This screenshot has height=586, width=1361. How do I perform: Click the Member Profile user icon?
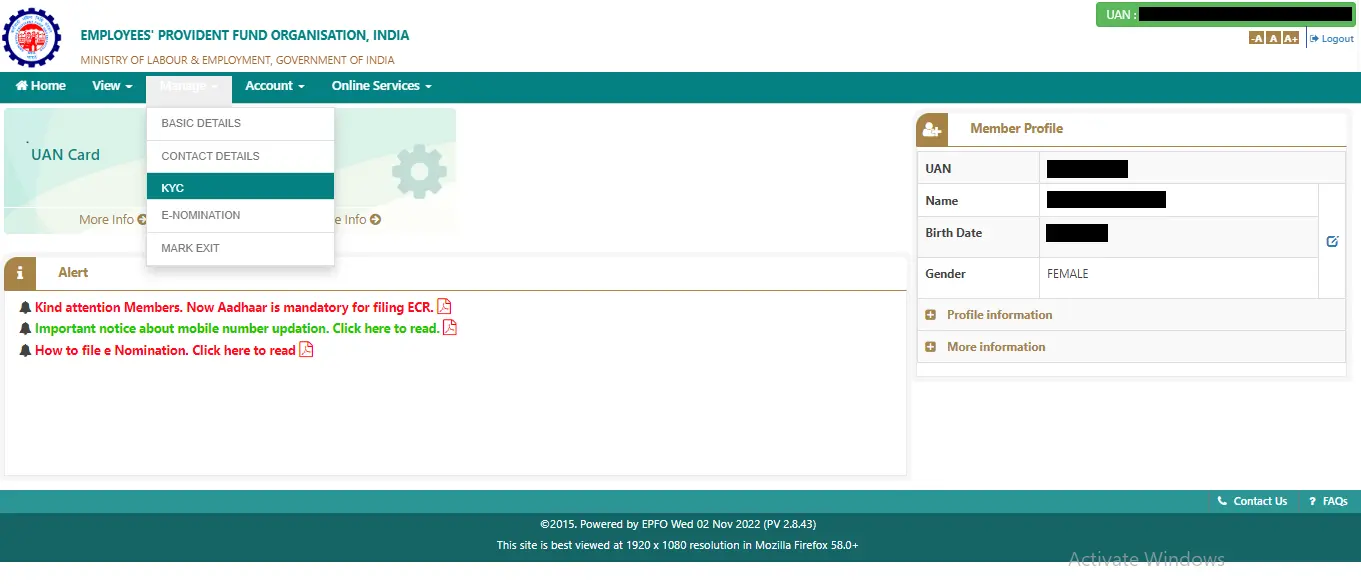pyautogui.click(x=932, y=129)
